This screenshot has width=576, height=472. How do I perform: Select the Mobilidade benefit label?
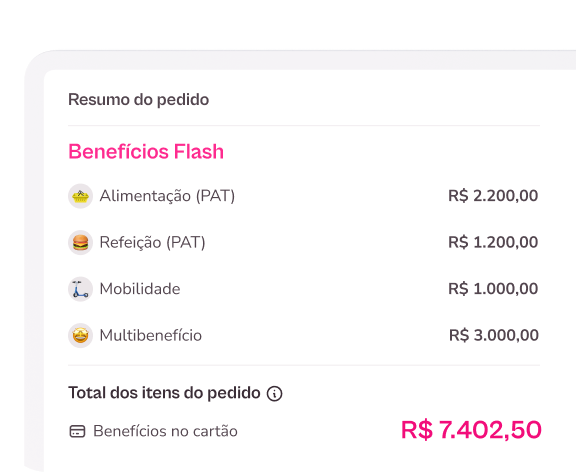pyautogui.click(x=140, y=289)
